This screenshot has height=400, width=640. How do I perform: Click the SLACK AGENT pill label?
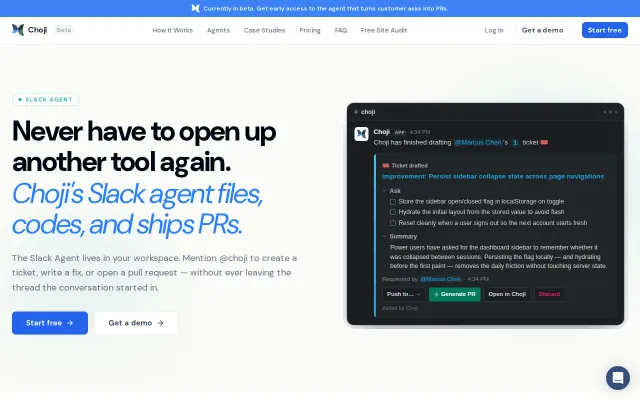pyautogui.click(x=46, y=100)
